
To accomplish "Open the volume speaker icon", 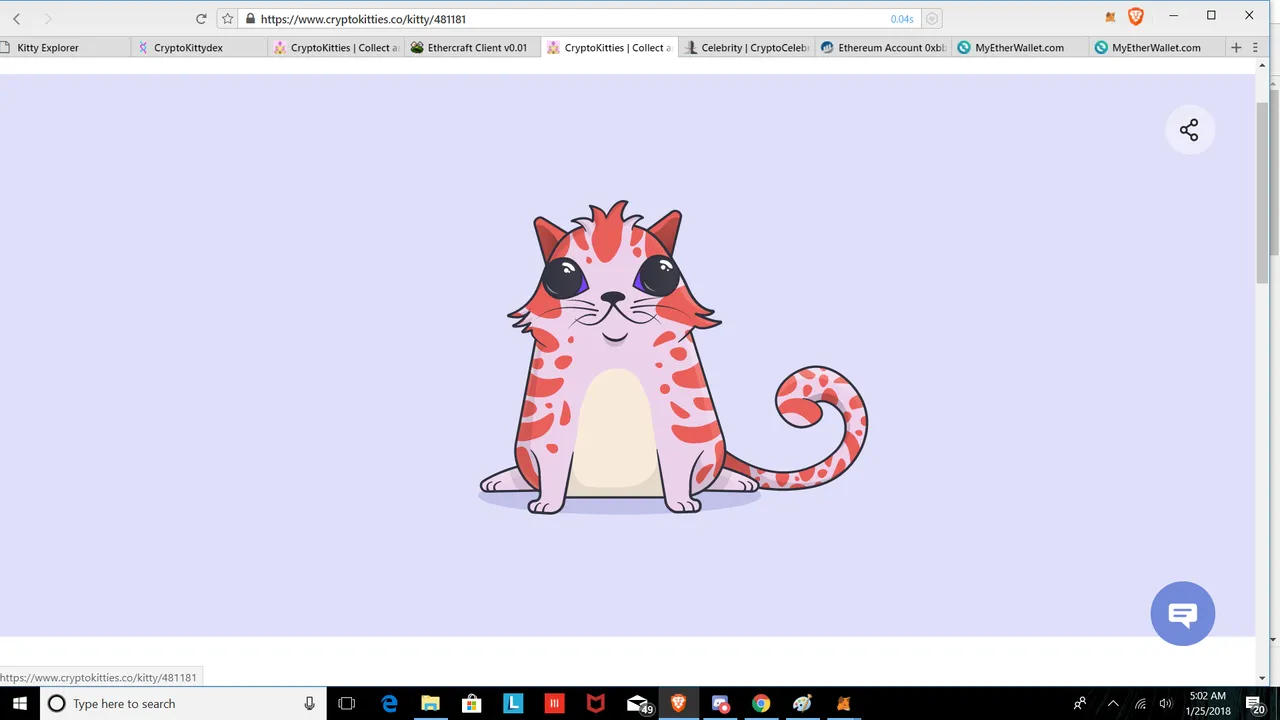I will pos(1165,704).
